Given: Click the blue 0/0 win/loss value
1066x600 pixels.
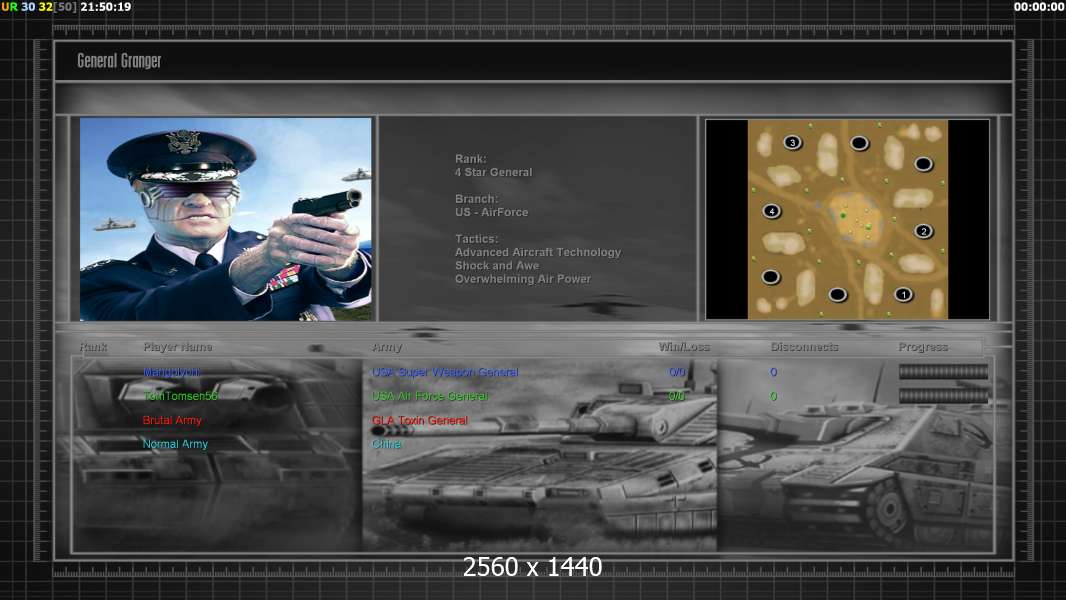Looking at the screenshot, I should point(676,372).
